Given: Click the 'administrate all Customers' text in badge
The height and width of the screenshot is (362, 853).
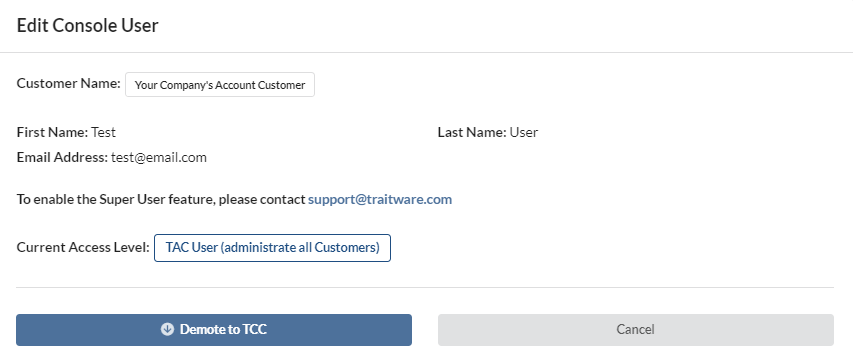Looking at the screenshot, I should (300, 248).
